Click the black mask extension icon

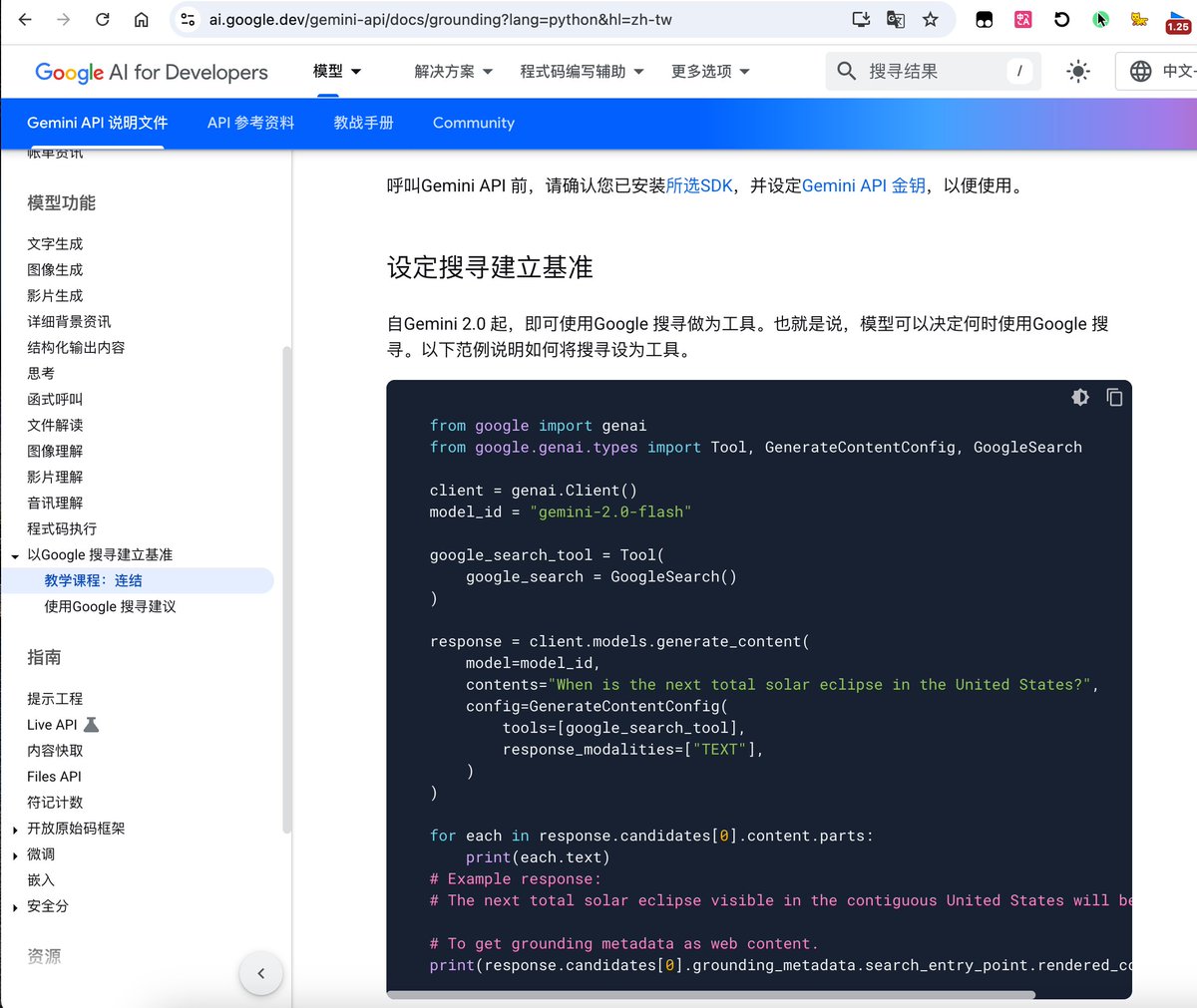click(985, 19)
